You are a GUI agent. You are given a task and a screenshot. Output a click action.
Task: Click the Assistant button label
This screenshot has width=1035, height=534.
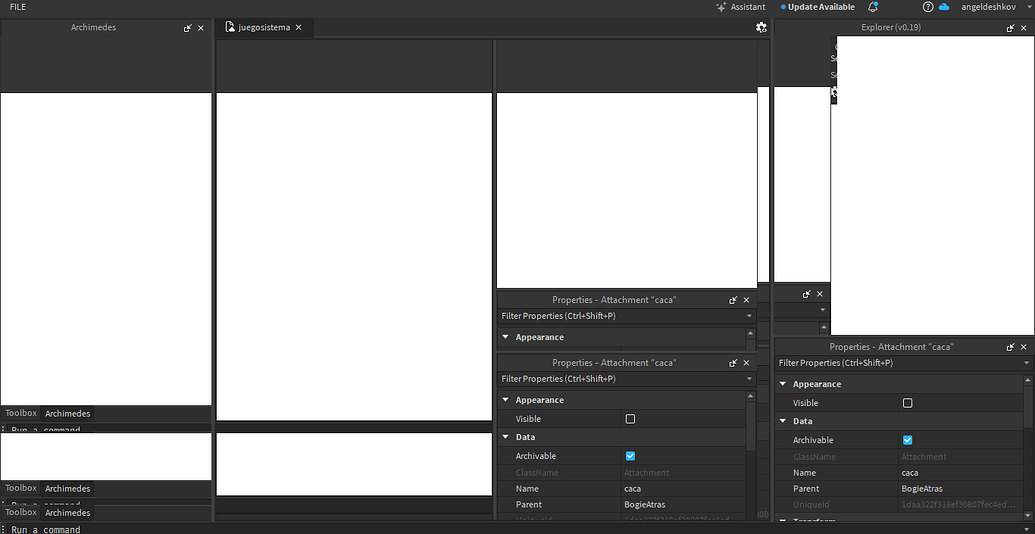click(748, 7)
